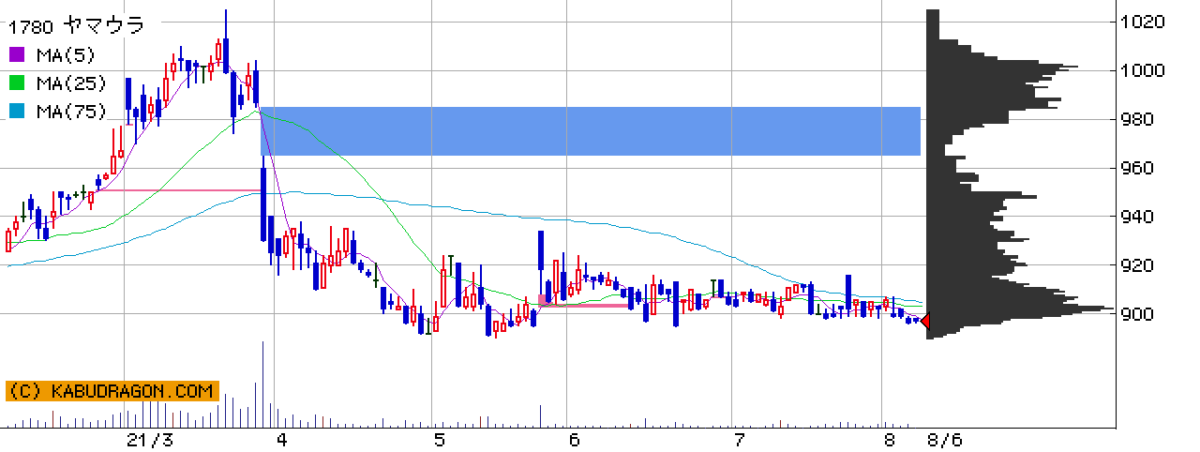Screen dimensions: 1200x452
Task: Click the purple MA(5) legend swatch
Action: (x=17, y=53)
